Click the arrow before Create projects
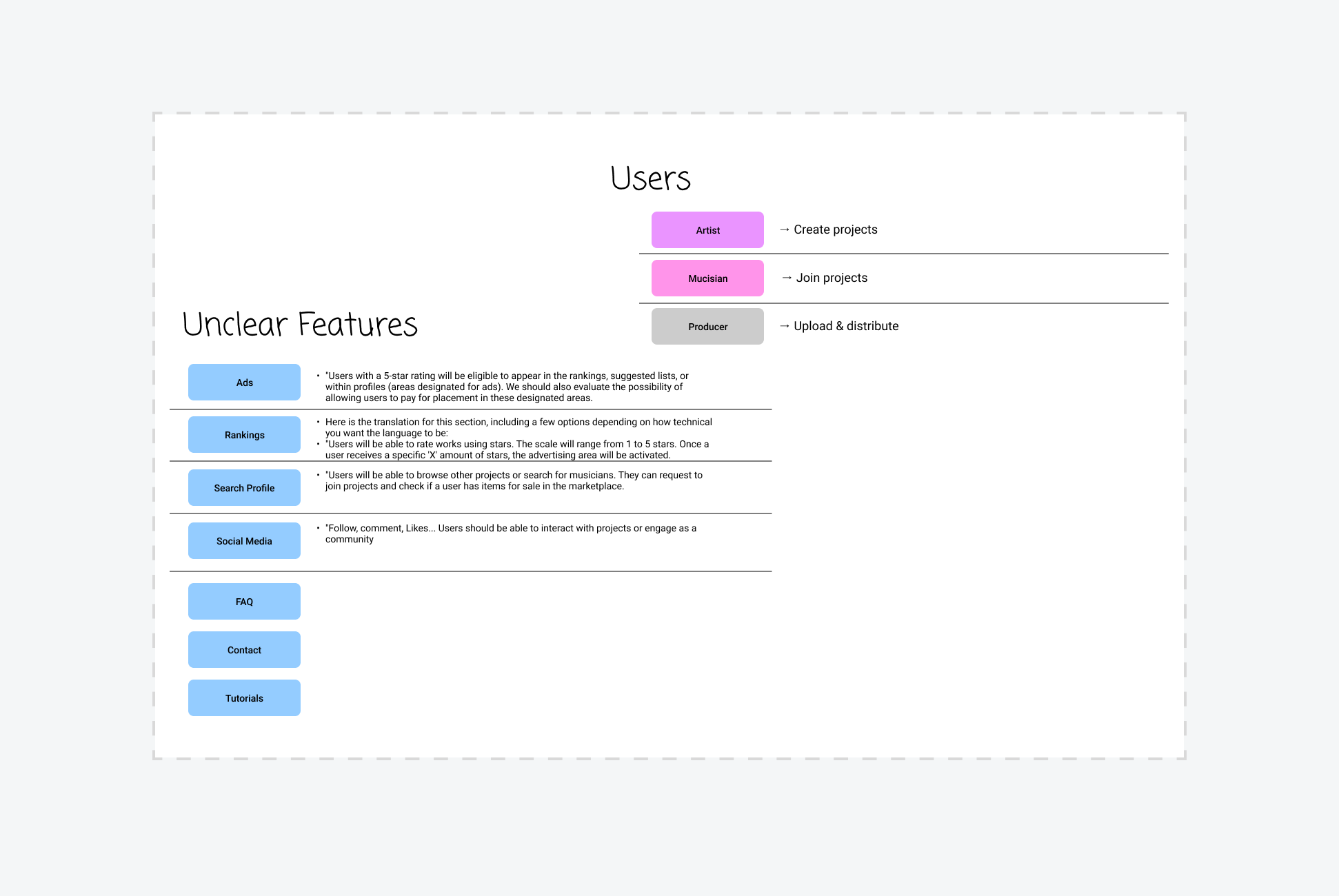The image size is (1339, 896). coord(785,230)
